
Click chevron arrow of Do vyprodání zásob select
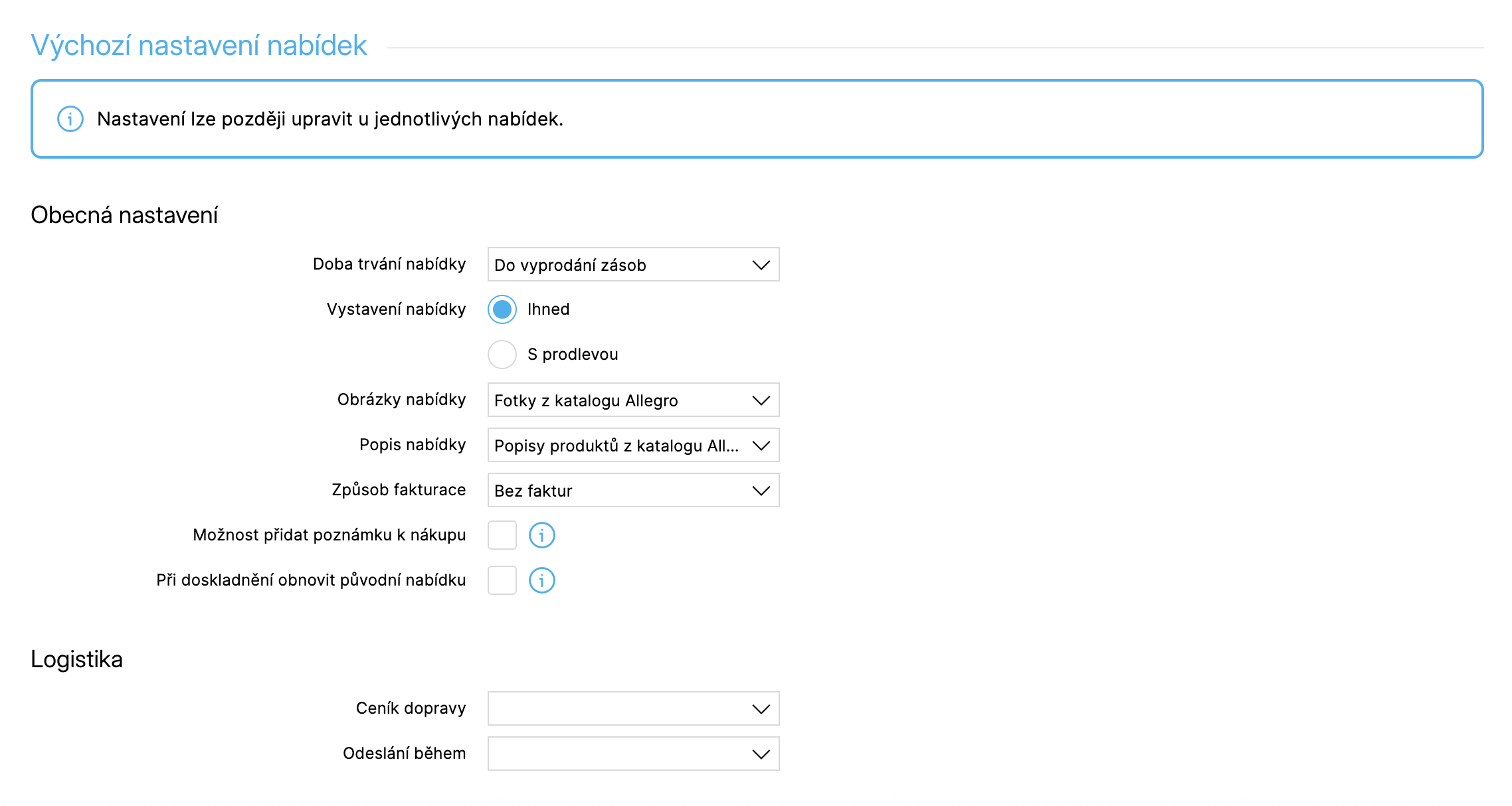pos(761,265)
